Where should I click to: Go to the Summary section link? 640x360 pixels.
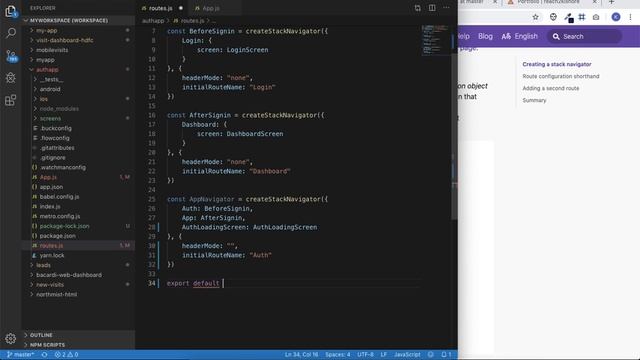[534, 100]
